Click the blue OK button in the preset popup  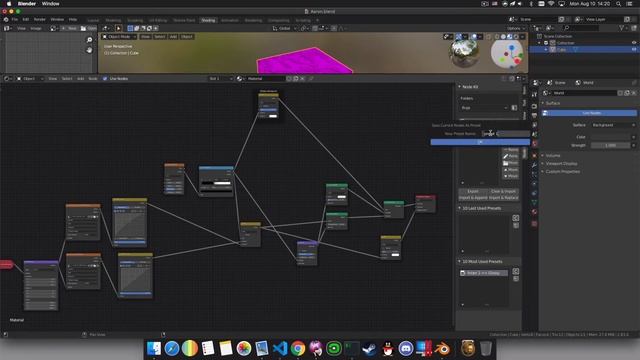pos(480,142)
